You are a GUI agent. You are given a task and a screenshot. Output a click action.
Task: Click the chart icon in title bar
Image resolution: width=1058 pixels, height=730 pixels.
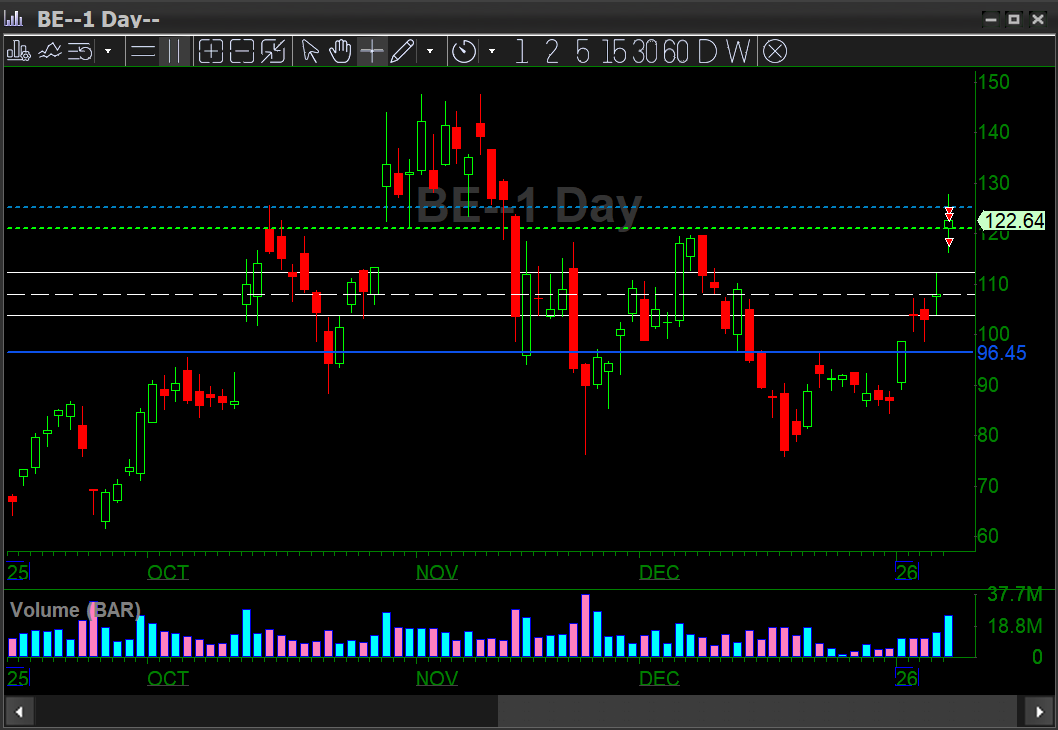coord(13,18)
